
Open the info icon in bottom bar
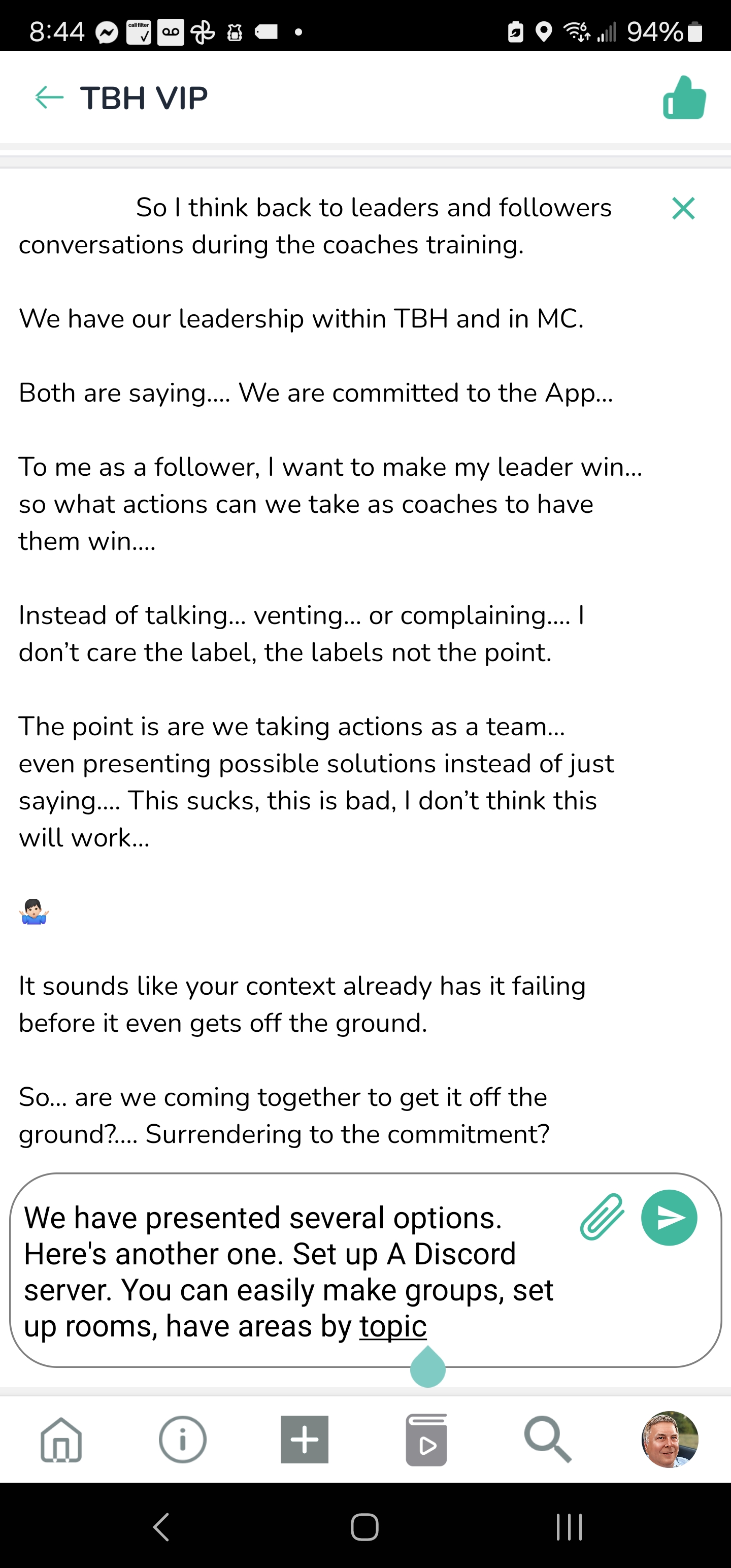tap(183, 1440)
